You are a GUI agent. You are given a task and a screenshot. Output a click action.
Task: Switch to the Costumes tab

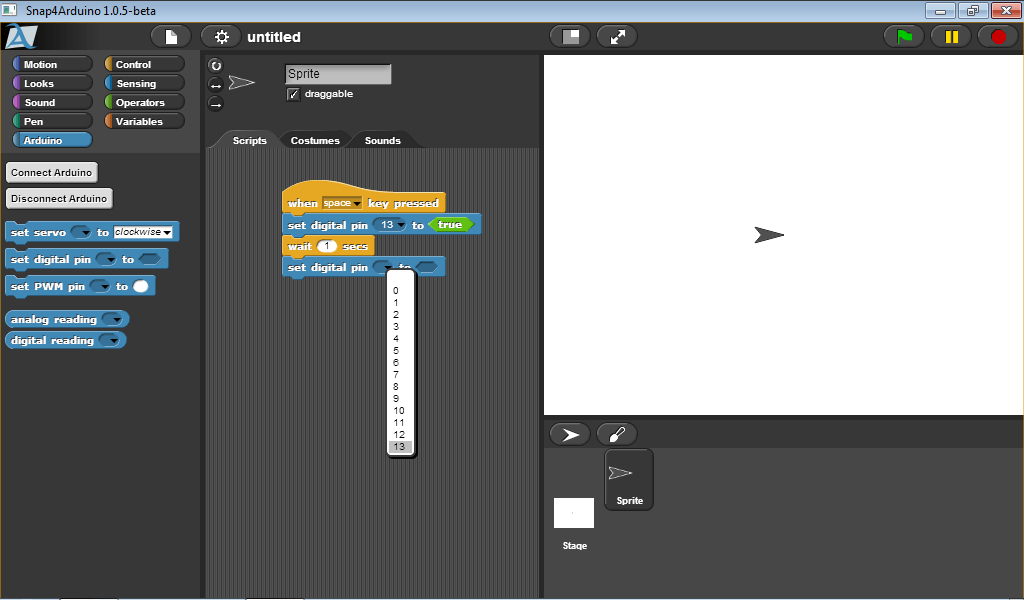(x=315, y=140)
